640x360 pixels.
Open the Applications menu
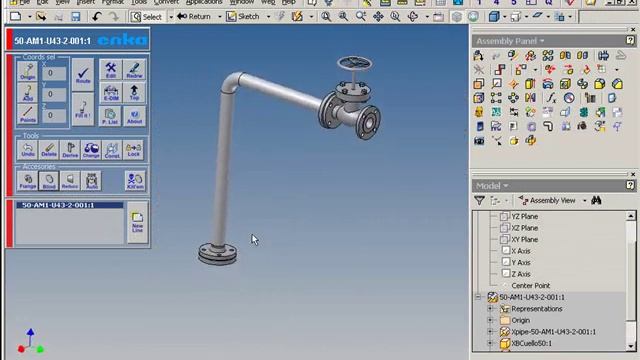[204, 2]
